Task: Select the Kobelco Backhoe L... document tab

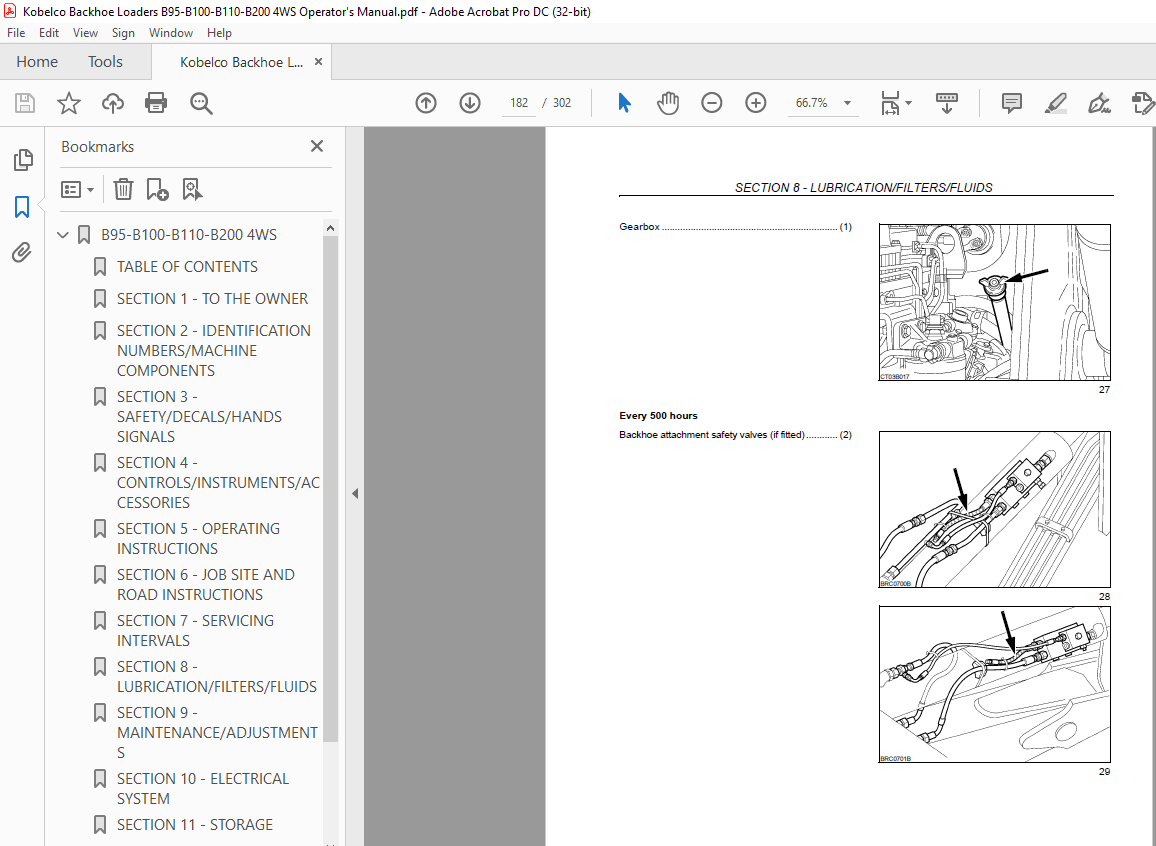Action: (x=241, y=62)
